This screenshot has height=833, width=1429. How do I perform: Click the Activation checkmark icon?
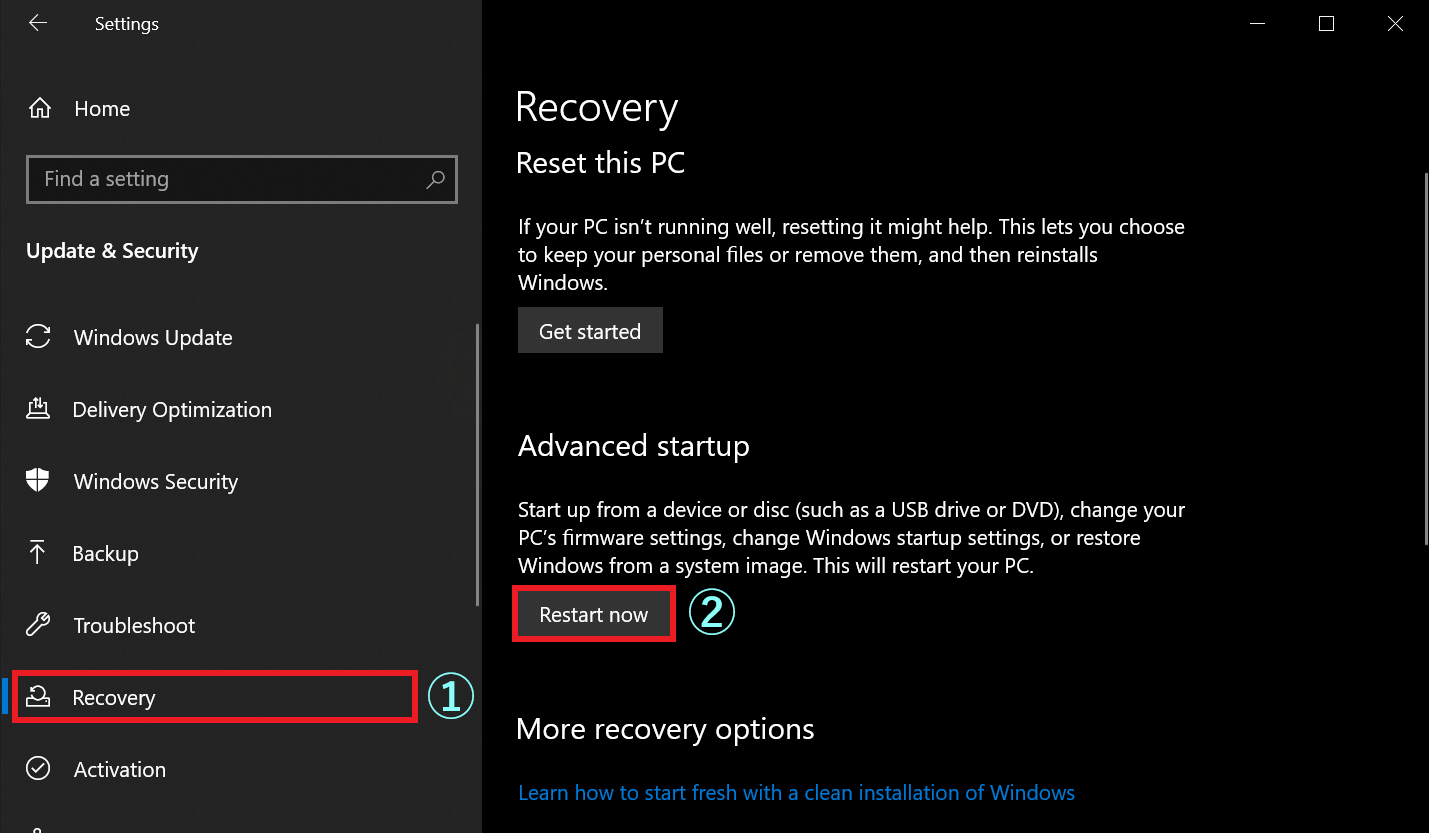click(37, 769)
